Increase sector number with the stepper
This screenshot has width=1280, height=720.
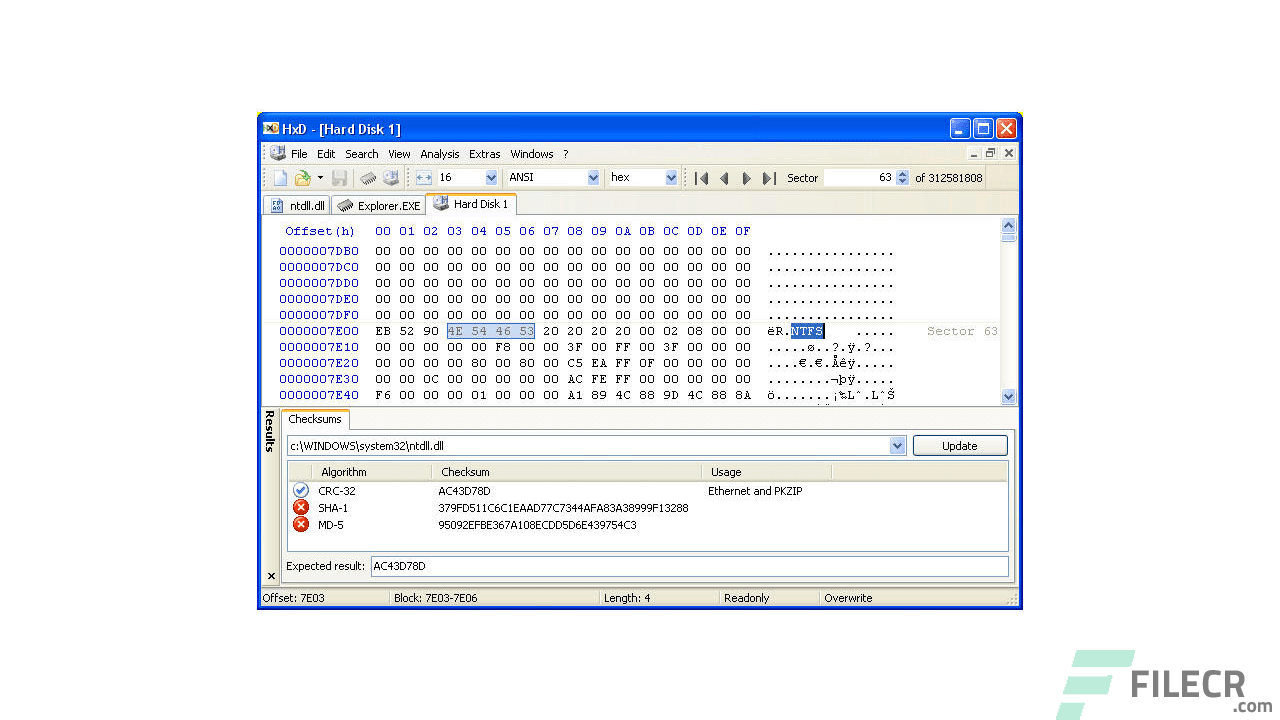(902, 173)
